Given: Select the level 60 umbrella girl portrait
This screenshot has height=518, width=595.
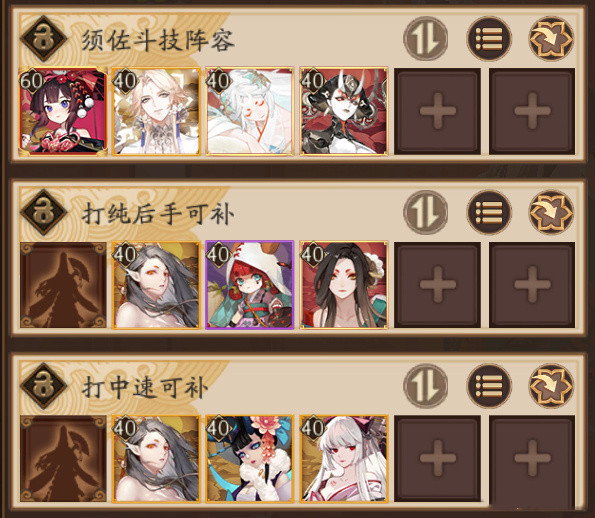Looking at the screenshot, I should coord(63,112).
